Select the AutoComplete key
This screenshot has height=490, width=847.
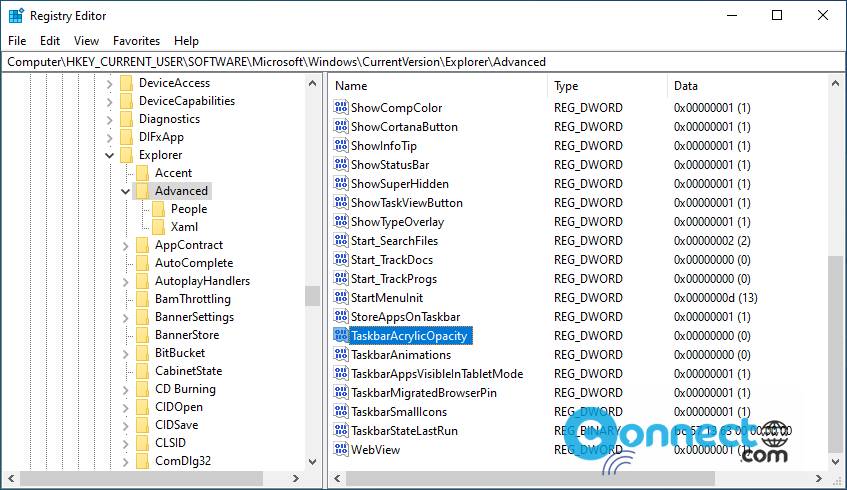[x=194, y=263]
